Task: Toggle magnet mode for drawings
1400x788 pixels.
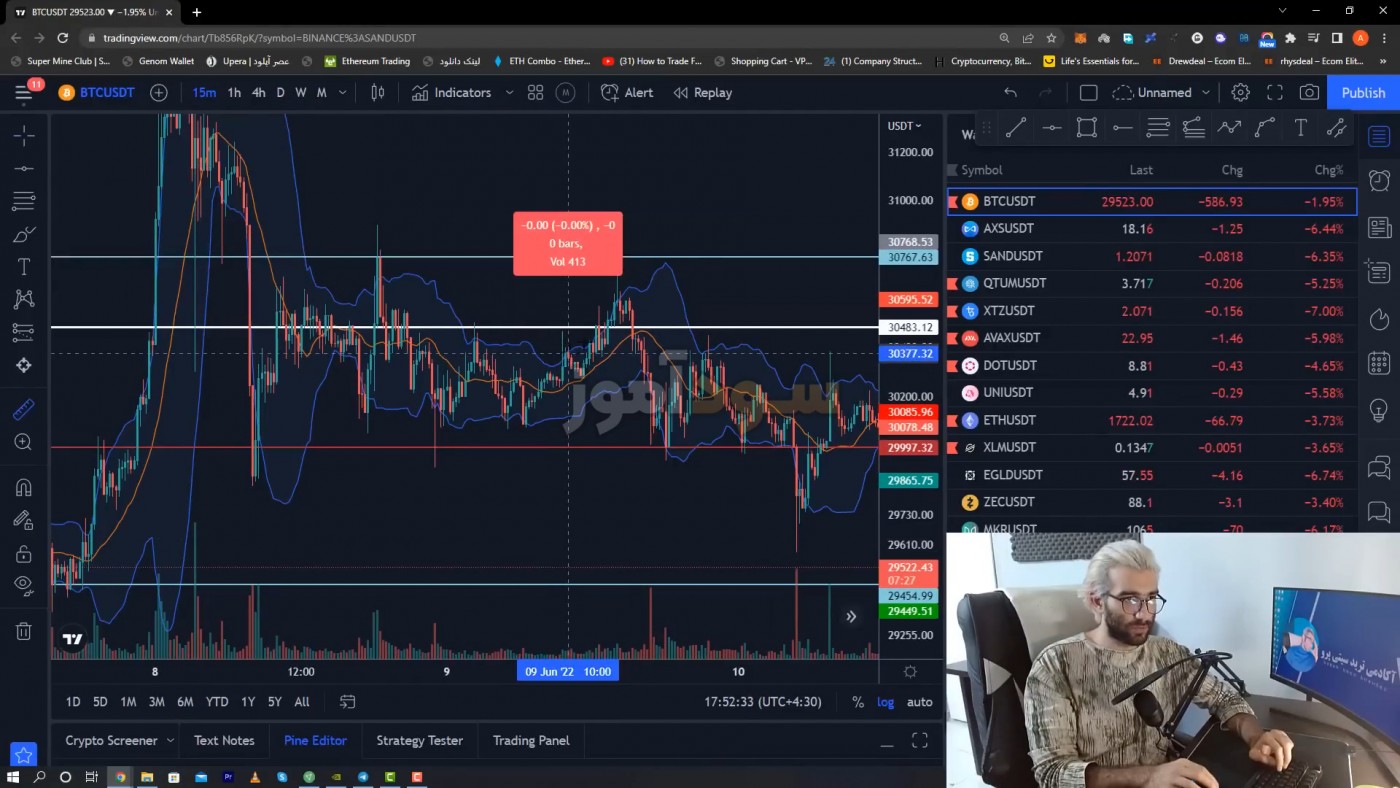Action: coord(24,488)
